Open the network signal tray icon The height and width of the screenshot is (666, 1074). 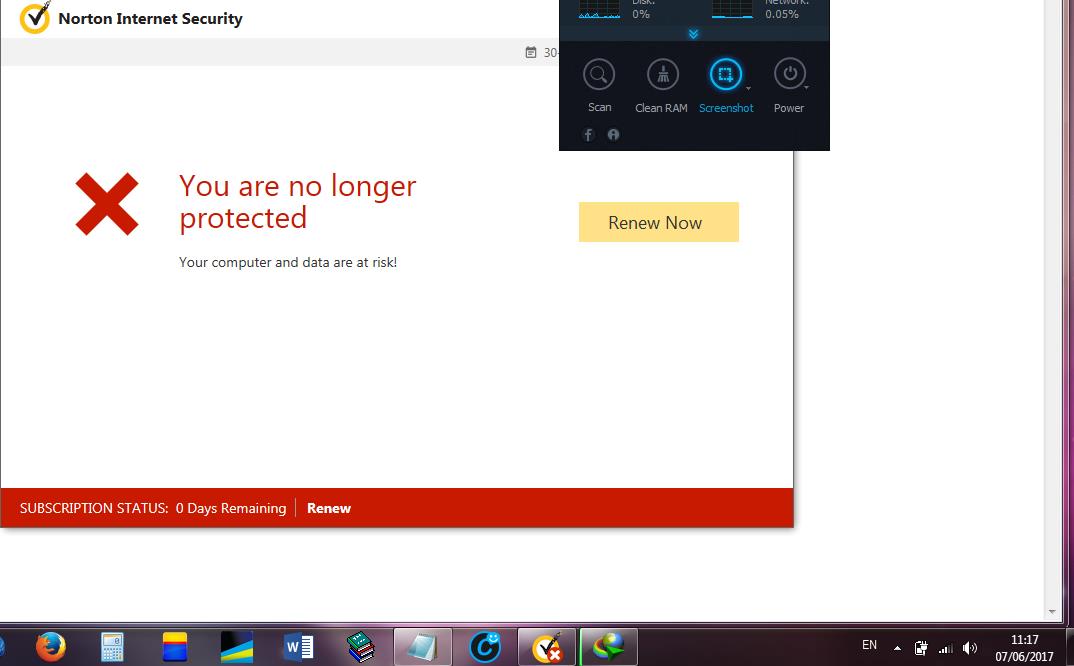pos(946,648)
